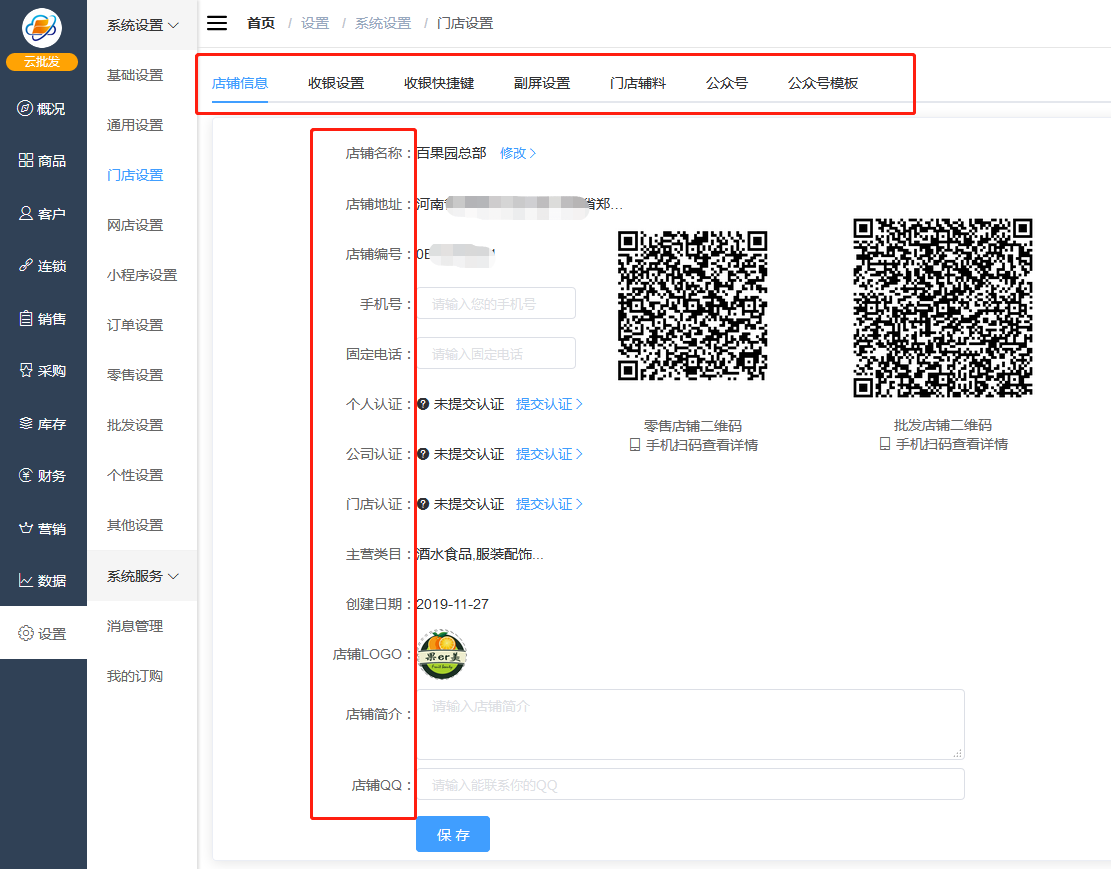This screenshot has width=1111, height=869.
Task: Toggle the hamburger menu icon
Action: point(217,23)
